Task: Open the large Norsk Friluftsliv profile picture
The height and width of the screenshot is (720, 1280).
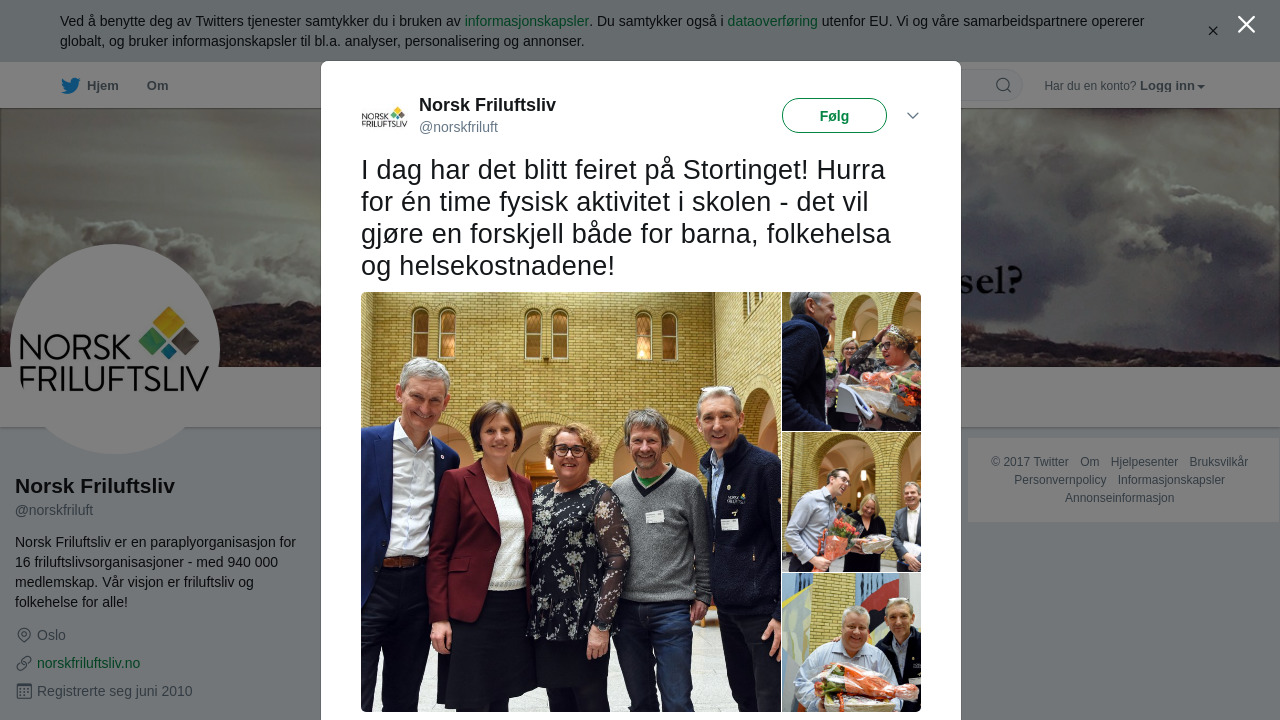Action: pos(115,349)
